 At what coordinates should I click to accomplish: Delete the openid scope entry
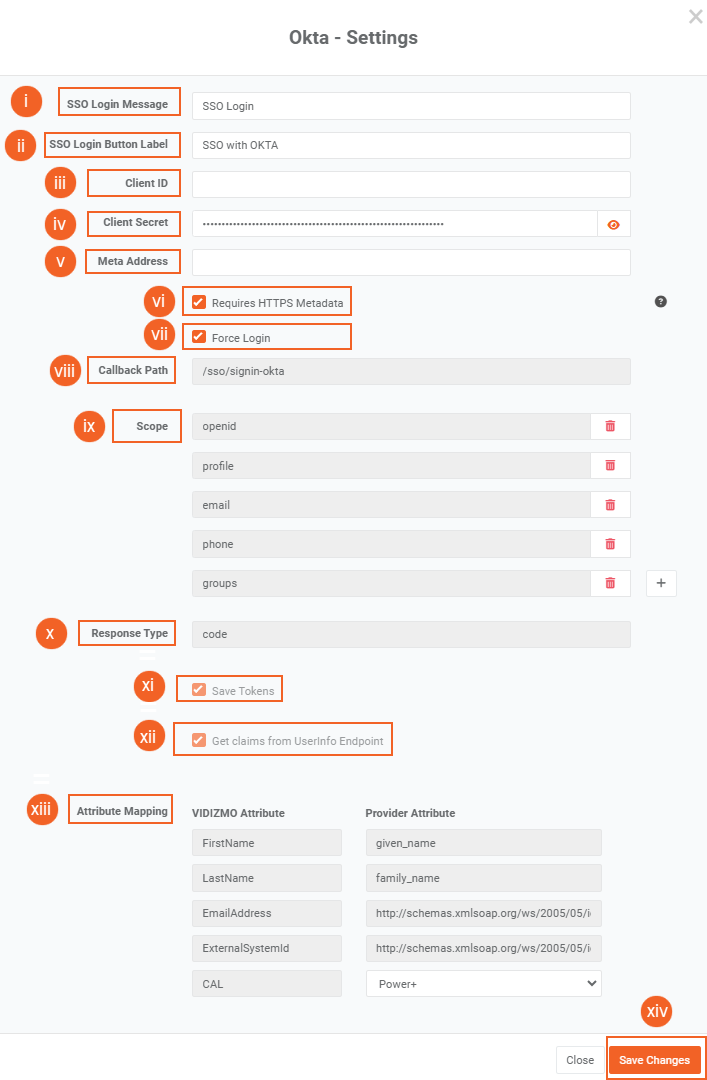(x=610, y=426)
